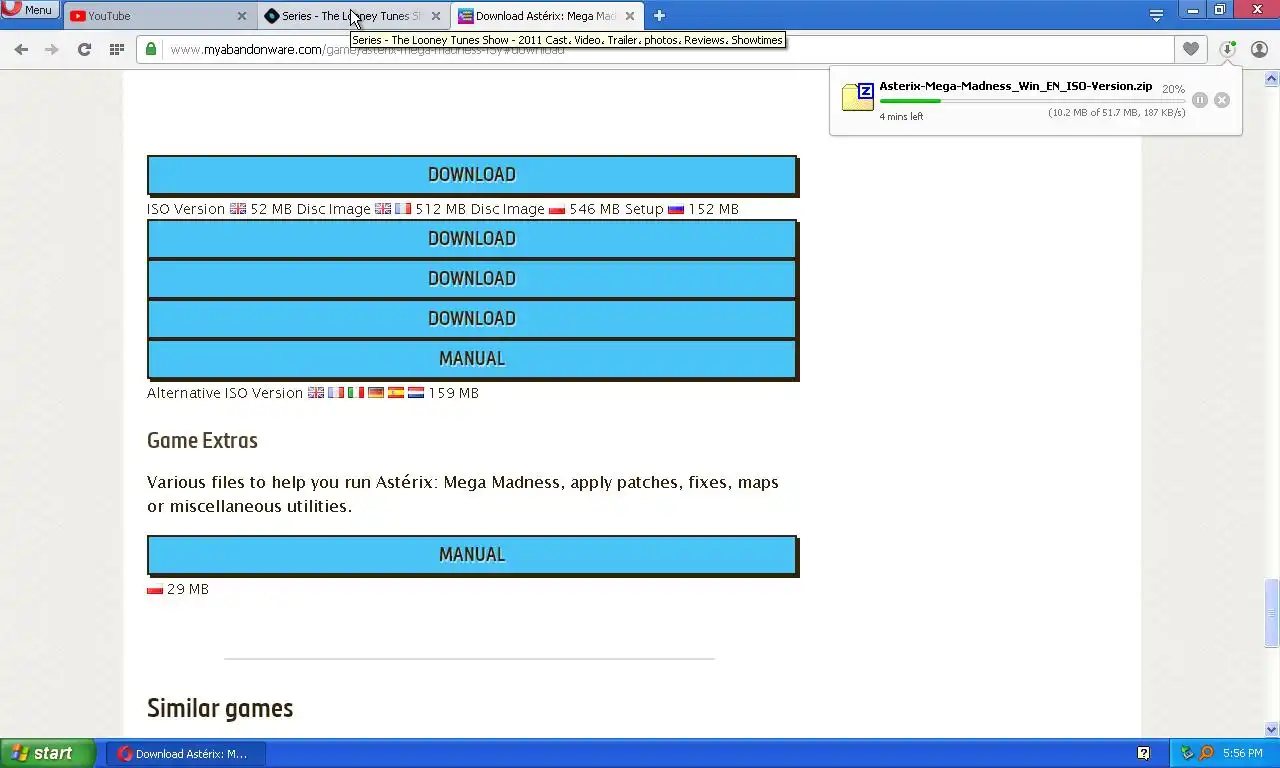Viewport: 1280px width, 768px height.
Task: Click the DOWNLOAD button just above MANUAL
Action: tap(472, 319)
